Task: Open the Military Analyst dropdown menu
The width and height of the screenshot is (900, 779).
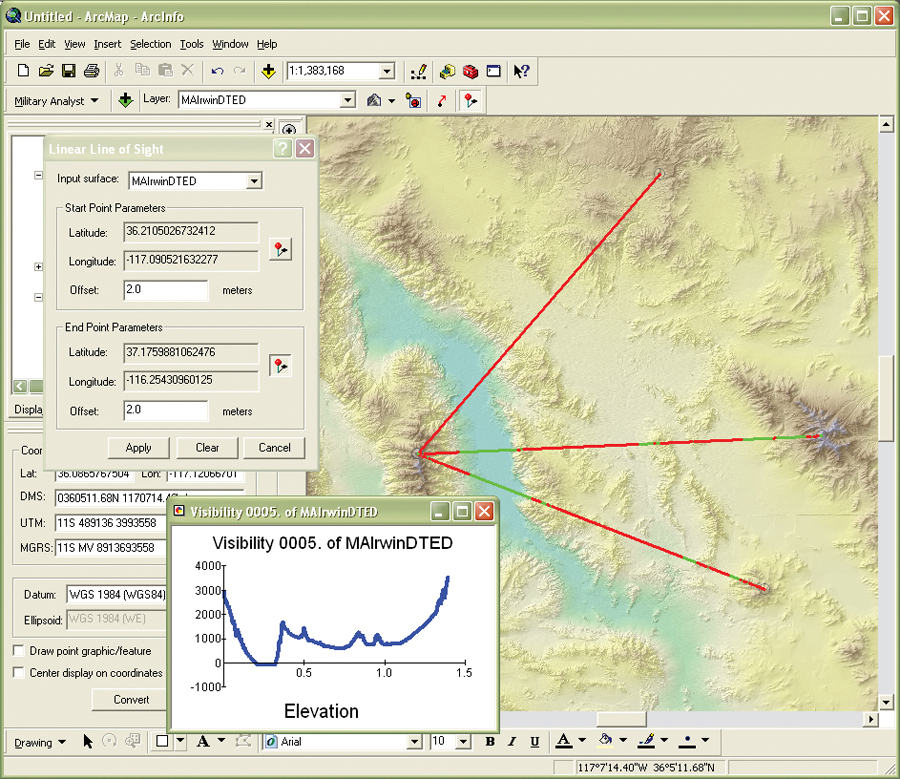Action: click(x=56, y=101)
